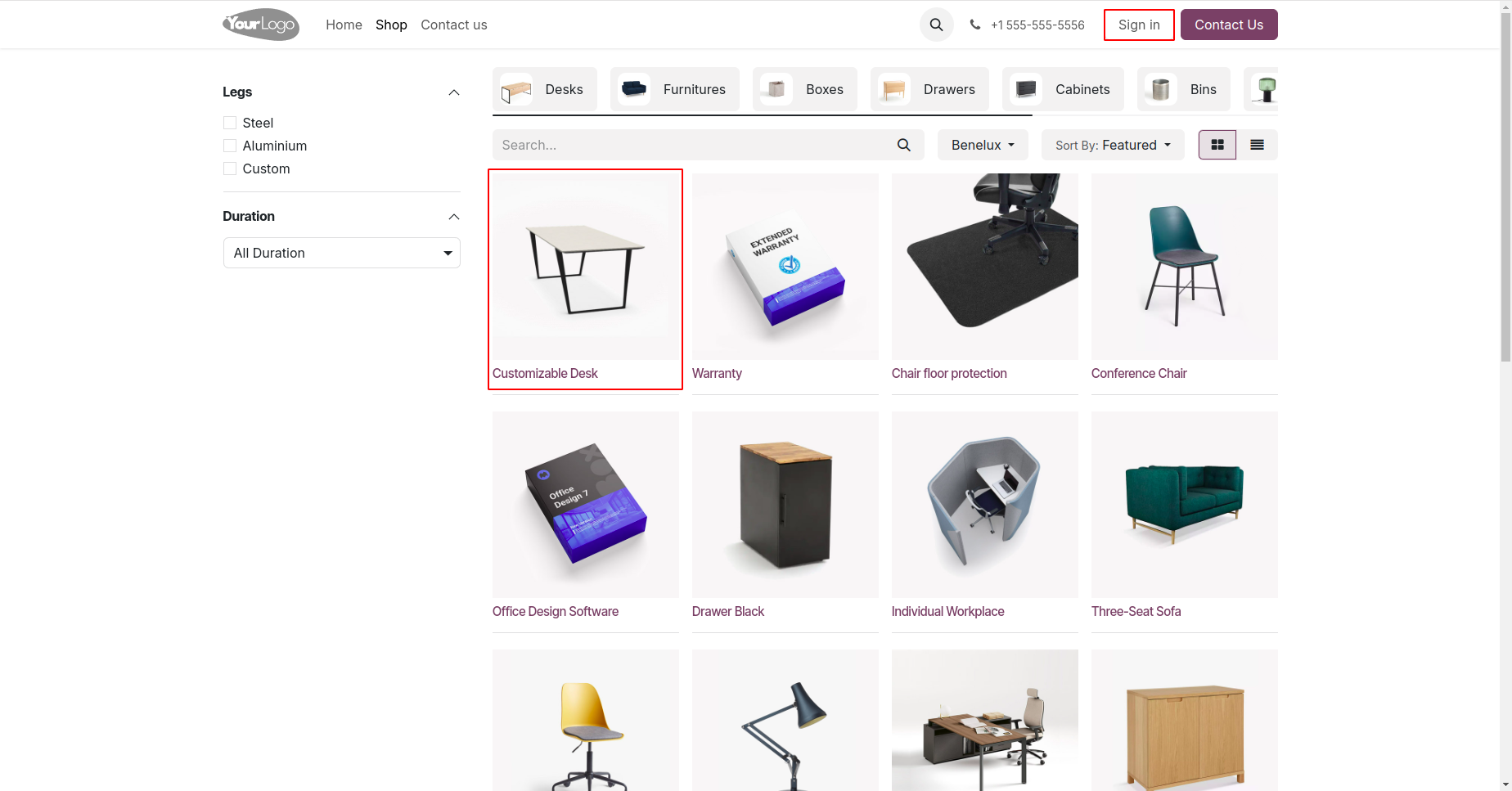Open the All Duration dropdown
The height and width of the screenshot is (791, 1512).
pos(342,253)
